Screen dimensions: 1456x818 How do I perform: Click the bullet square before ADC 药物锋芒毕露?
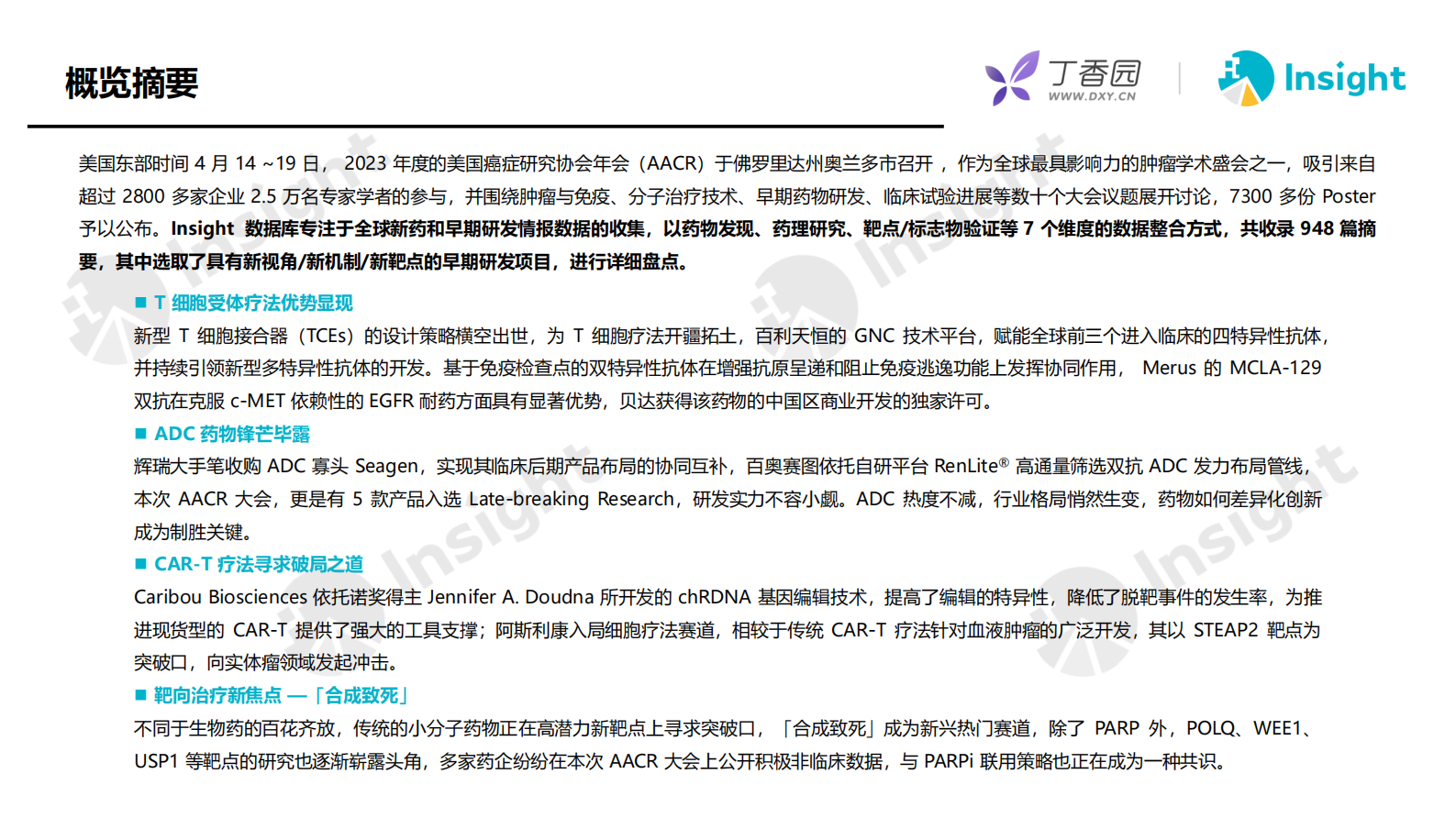point(140,434)
